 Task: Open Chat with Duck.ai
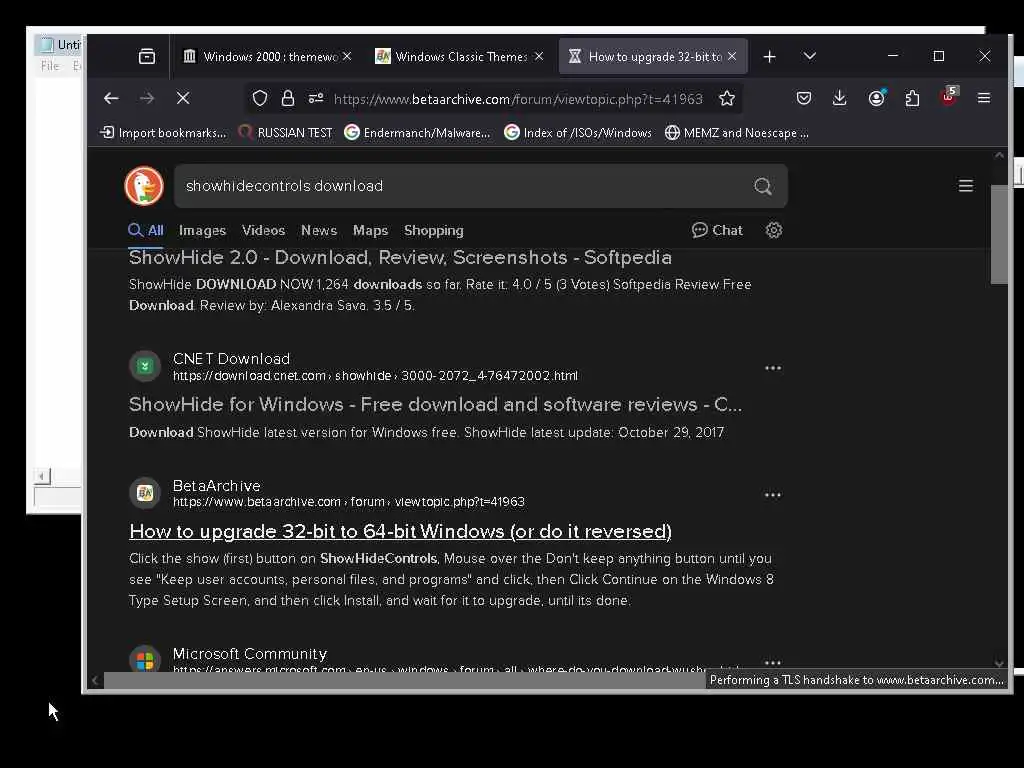tap(717, 230)
